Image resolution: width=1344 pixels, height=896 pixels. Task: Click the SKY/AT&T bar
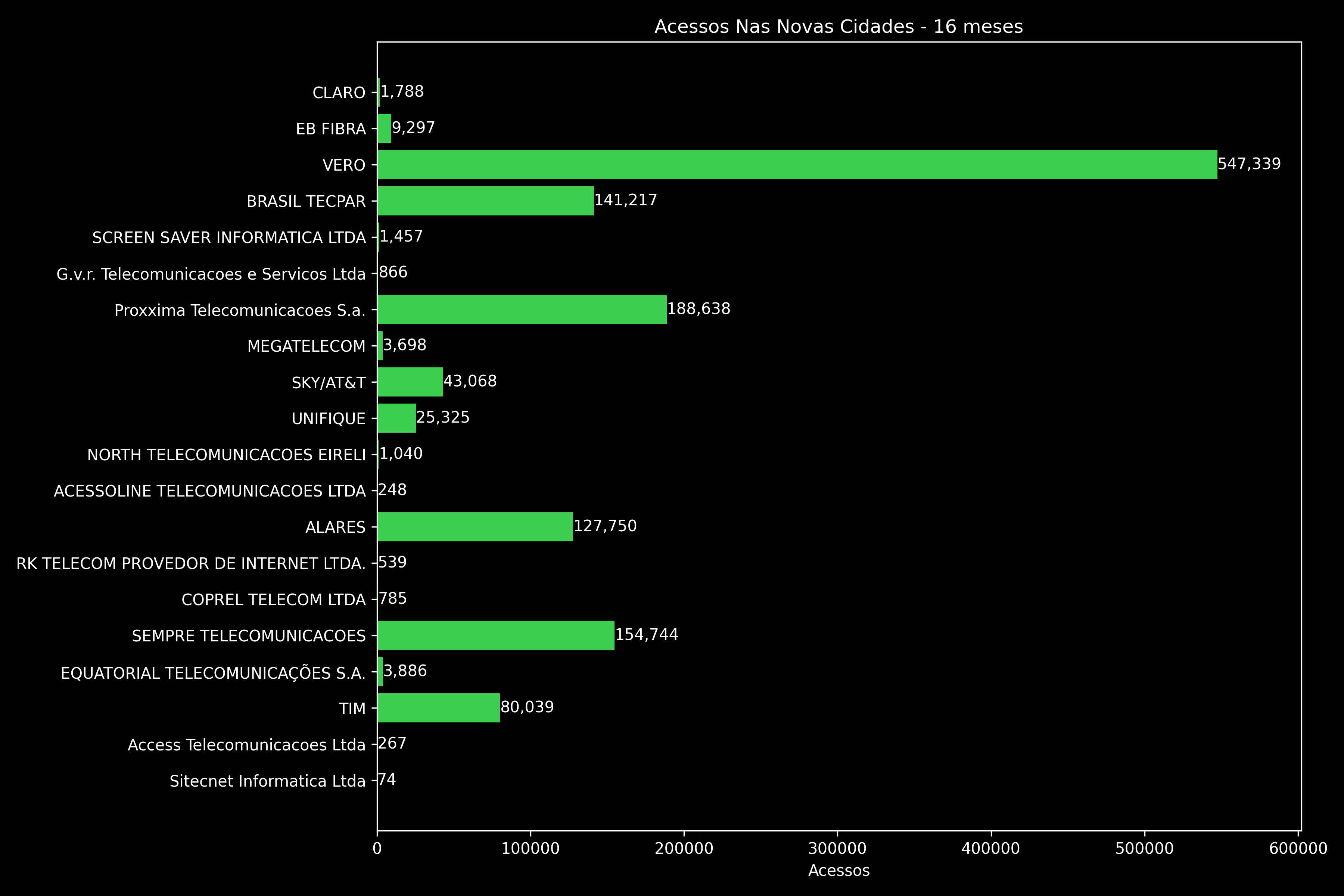point(410,382)
